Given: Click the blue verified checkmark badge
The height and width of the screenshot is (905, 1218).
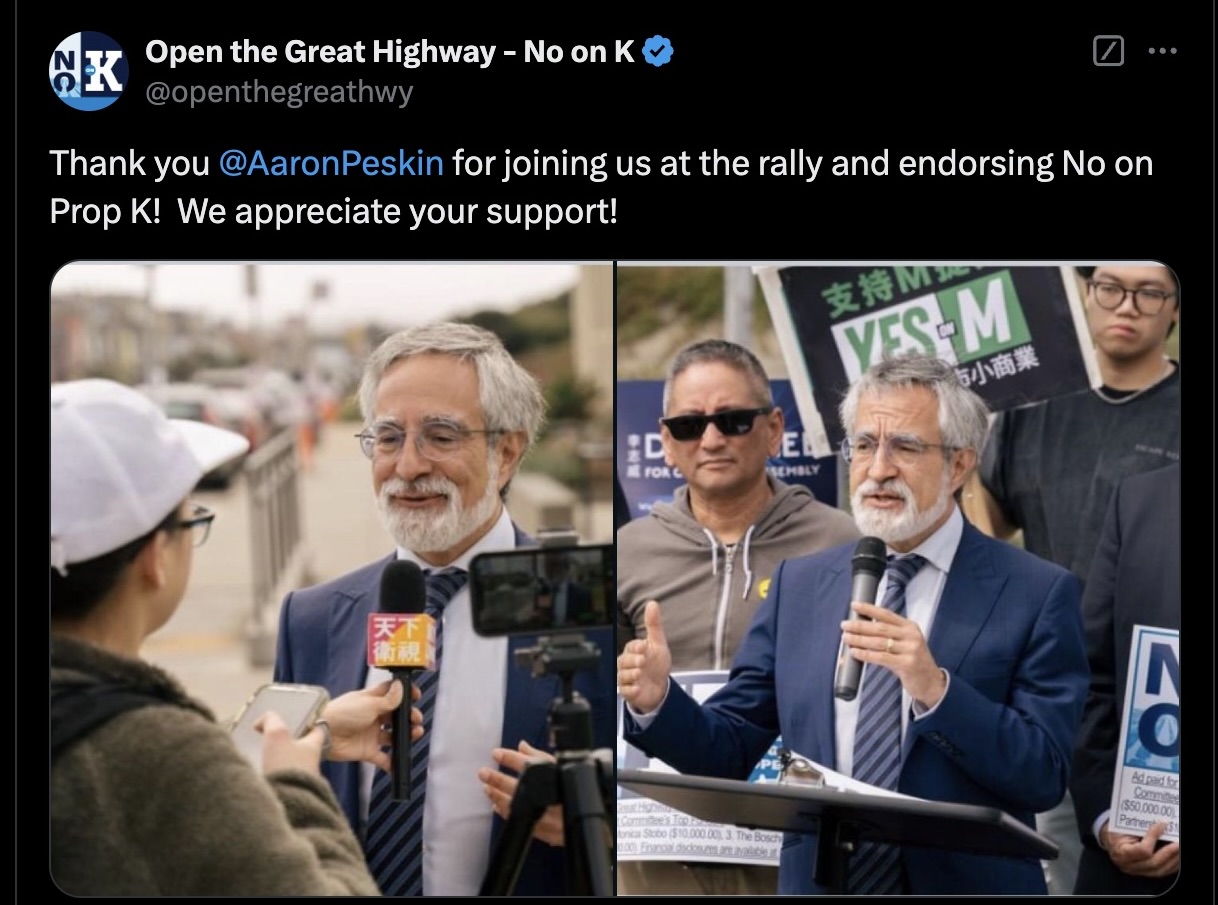Looking at the screenshot, I should [657, 51].
